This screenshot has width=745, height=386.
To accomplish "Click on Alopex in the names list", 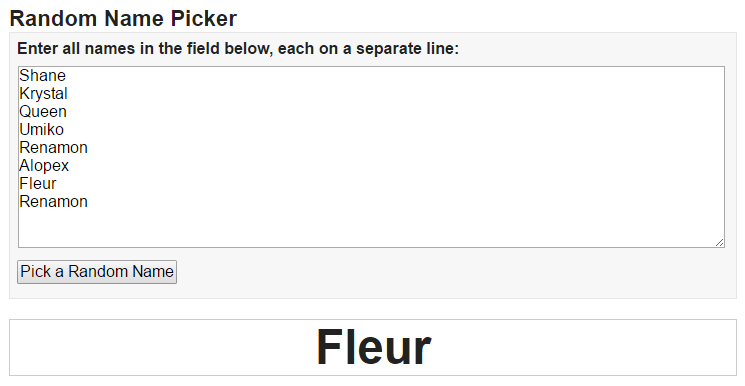I will 44,165.
